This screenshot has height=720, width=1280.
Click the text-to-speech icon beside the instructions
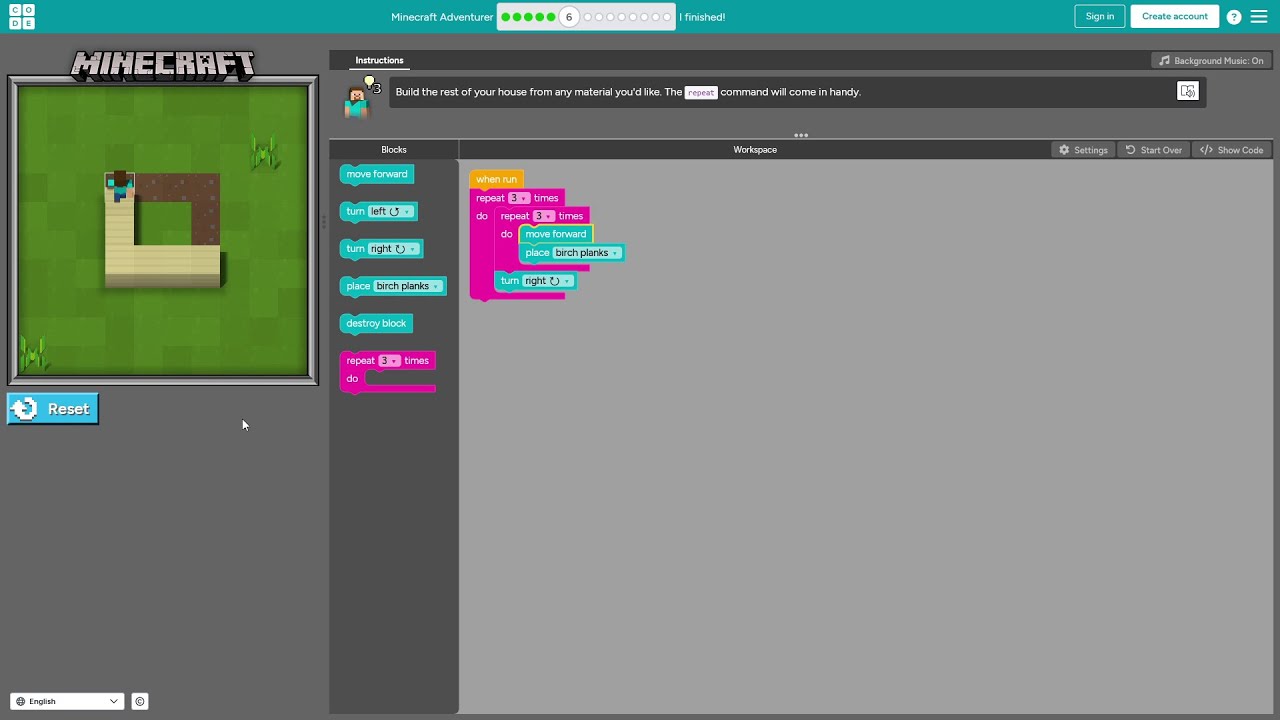point(1188,92)
